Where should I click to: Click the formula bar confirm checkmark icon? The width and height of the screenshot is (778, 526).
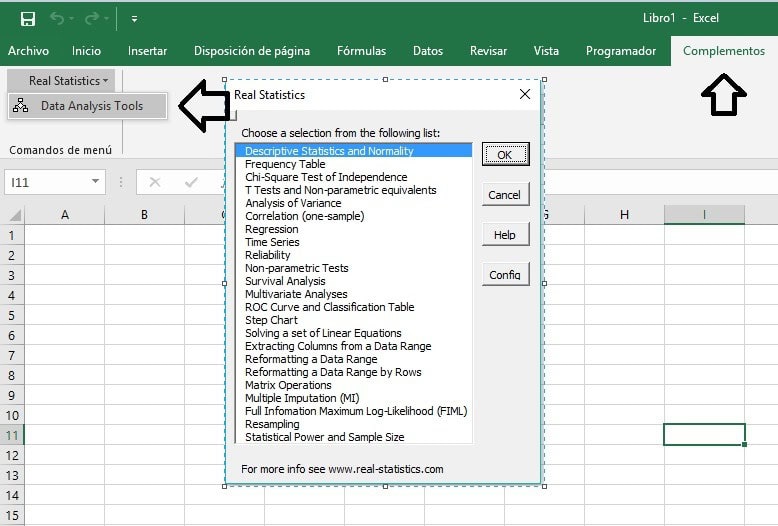(191, 182)
